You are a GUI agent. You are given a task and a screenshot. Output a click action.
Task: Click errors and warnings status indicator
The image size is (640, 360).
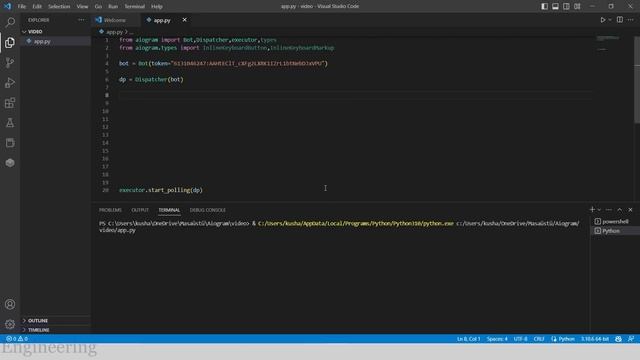click(17, 339)
